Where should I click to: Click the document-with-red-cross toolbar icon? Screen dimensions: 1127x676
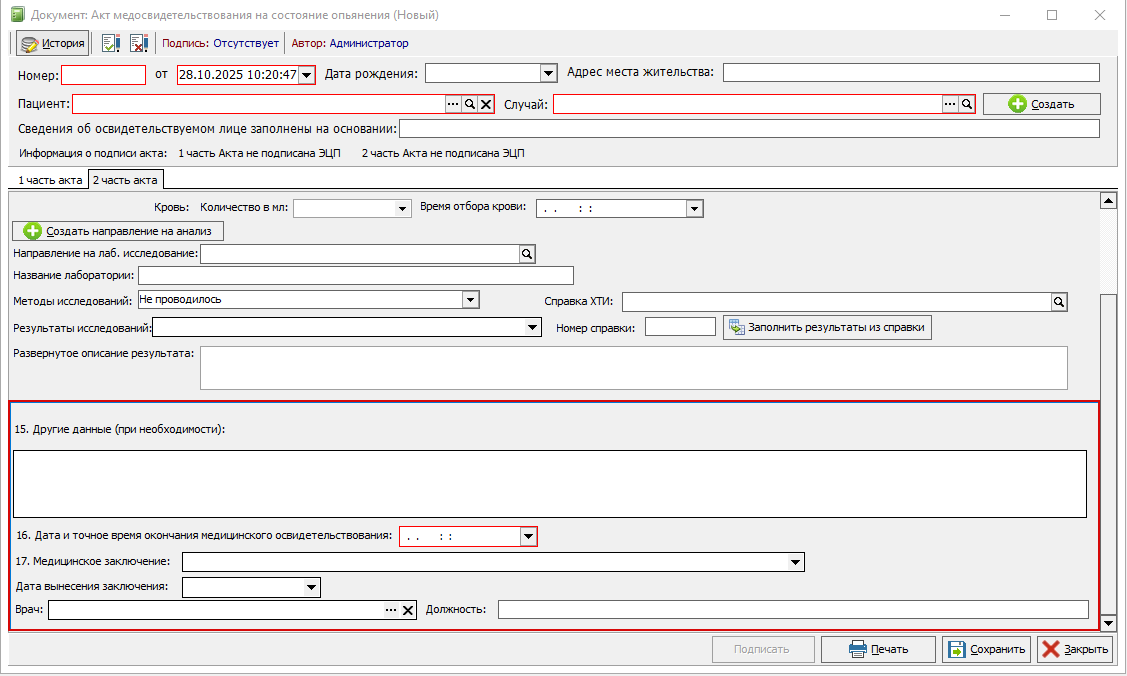[x=139, y=43]
